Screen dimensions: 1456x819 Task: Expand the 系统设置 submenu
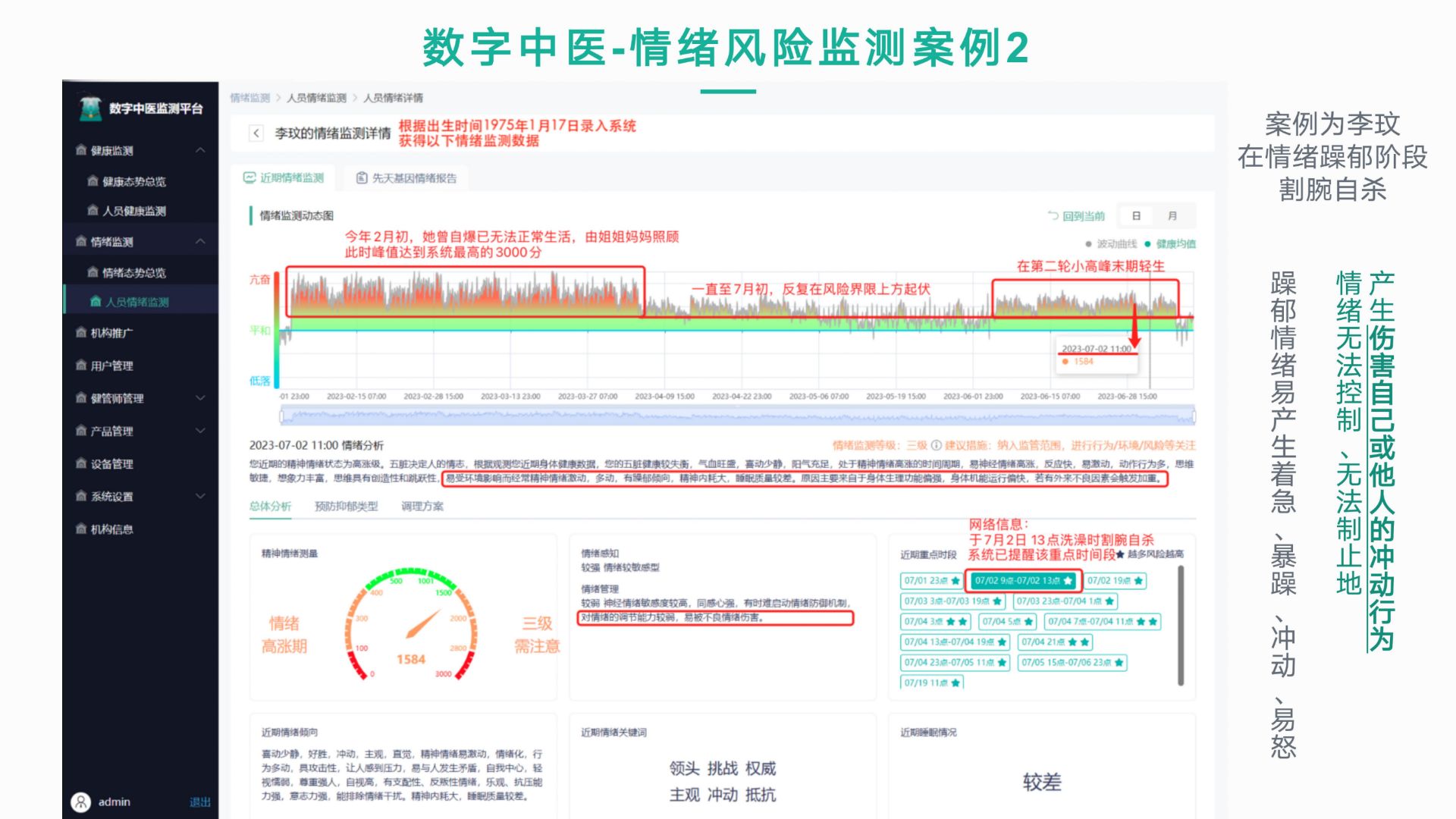coord(200,496)
